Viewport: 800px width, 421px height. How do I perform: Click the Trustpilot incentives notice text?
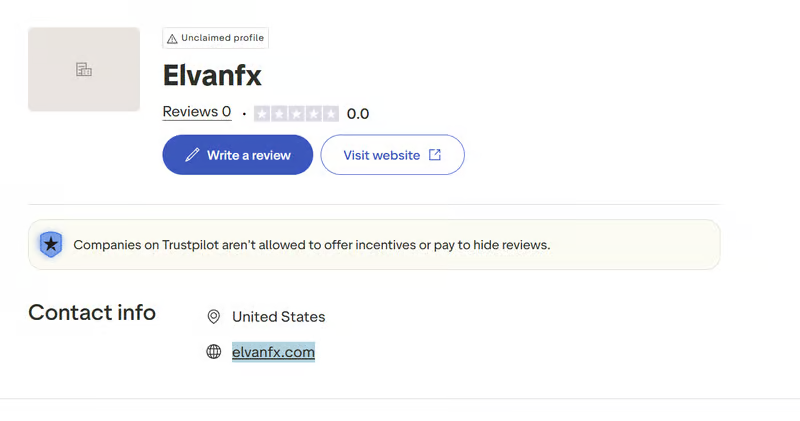pyautogui.click(x=312, y=244)
